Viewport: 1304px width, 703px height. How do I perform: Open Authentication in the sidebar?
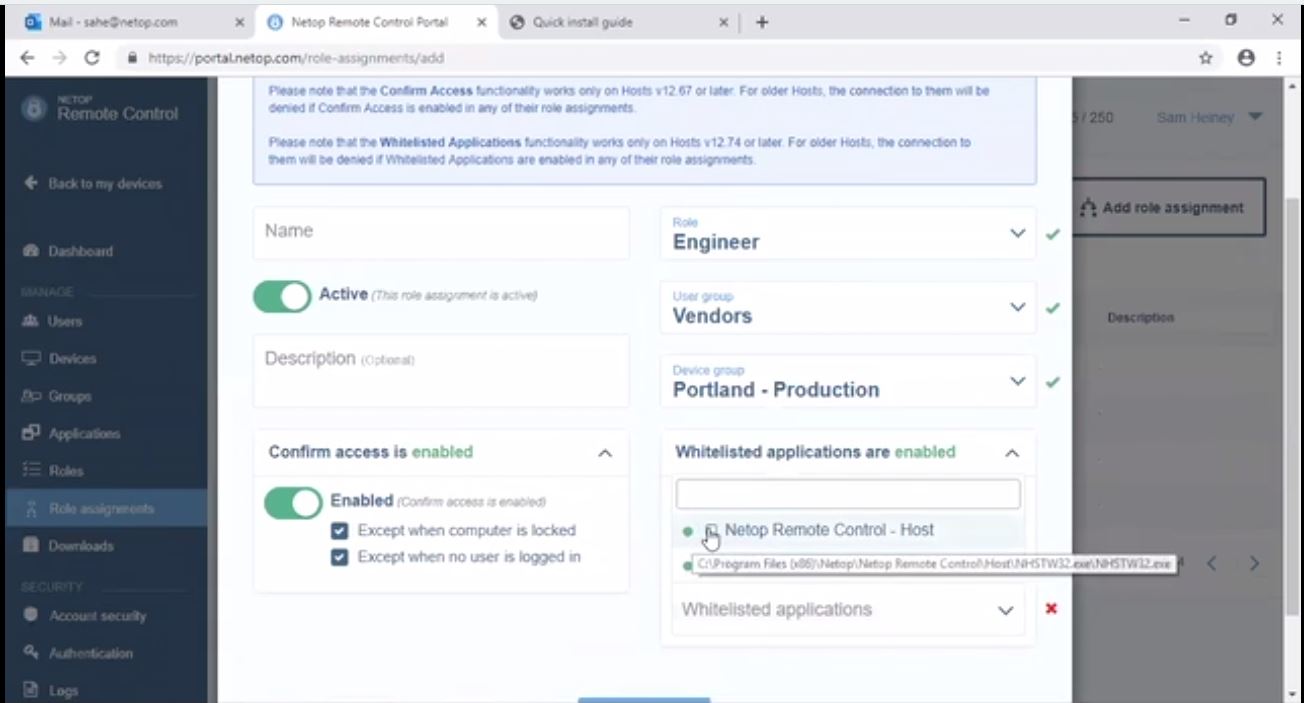click(91, 653)
